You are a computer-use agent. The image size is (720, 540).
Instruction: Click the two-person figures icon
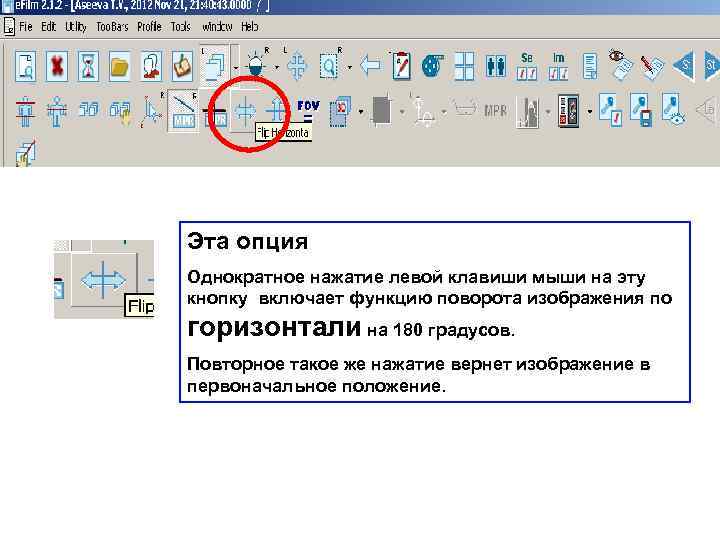coord(496,66)
